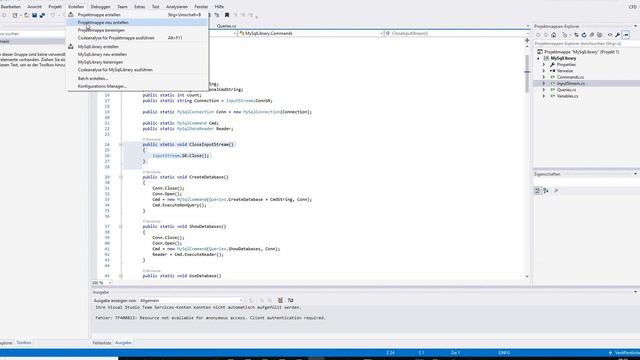Click 'Fehler: TF400813' output line
640x360 pixels.
(x=211, y=318)
